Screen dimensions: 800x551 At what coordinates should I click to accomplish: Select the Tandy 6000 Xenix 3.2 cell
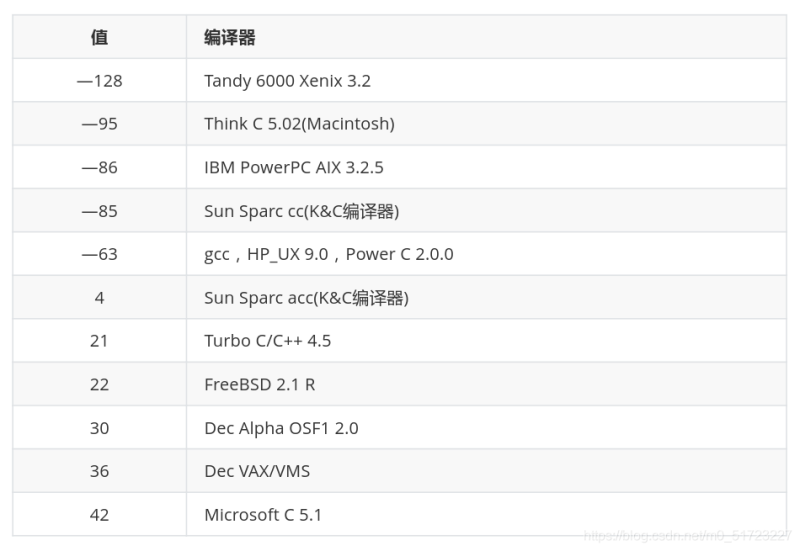pos(287,81)
